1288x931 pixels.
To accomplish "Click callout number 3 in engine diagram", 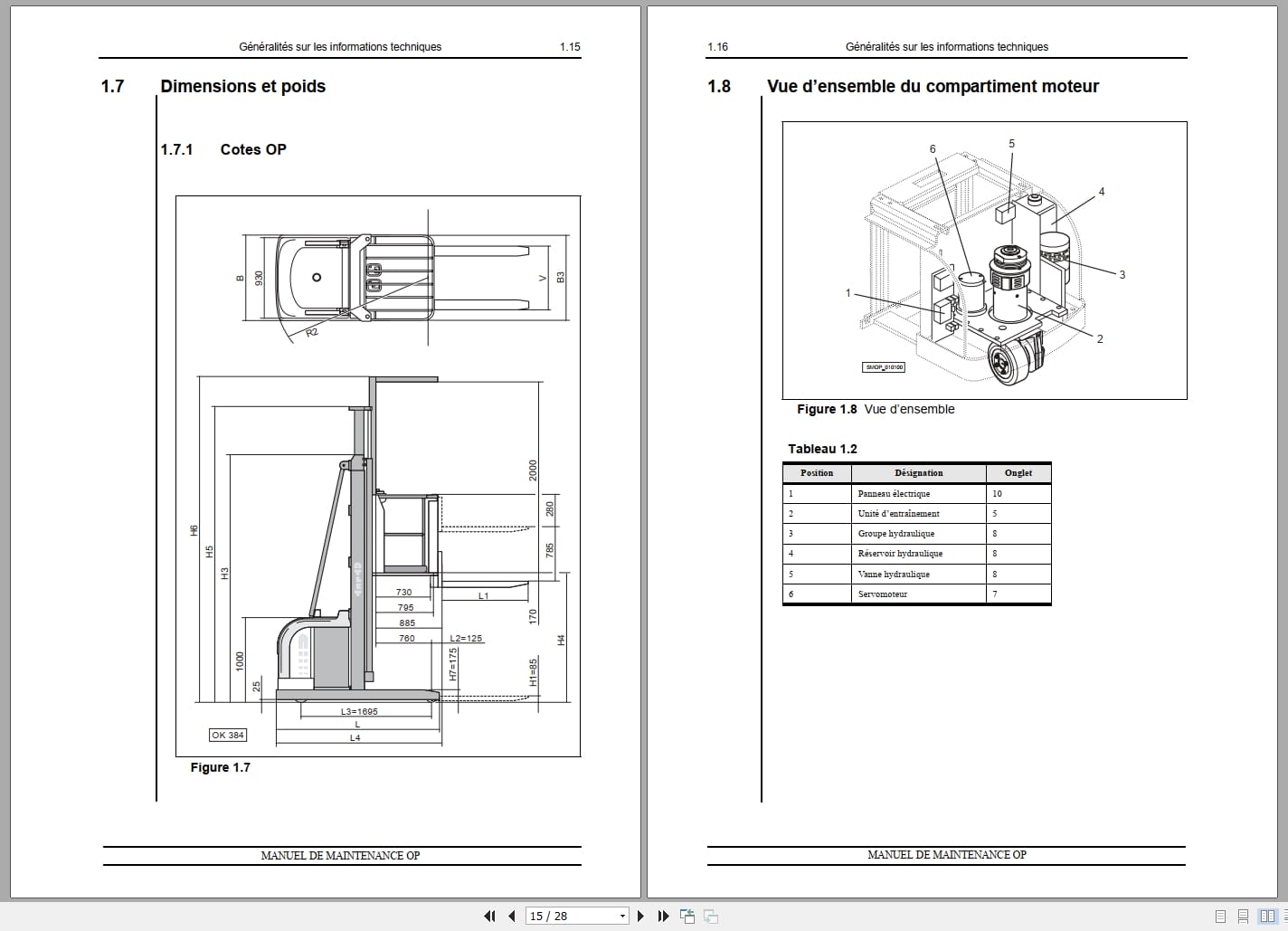I will 1122,275.
